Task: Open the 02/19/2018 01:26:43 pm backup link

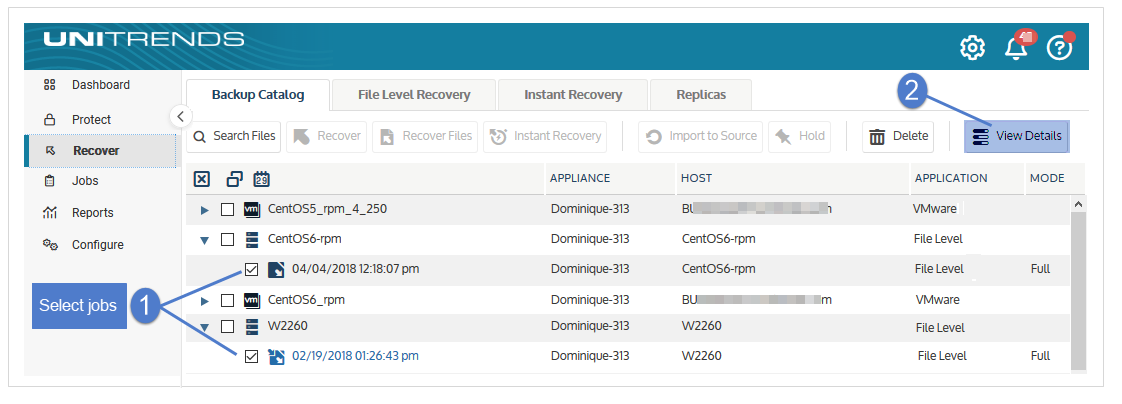Action: click(x=355, y=356)
